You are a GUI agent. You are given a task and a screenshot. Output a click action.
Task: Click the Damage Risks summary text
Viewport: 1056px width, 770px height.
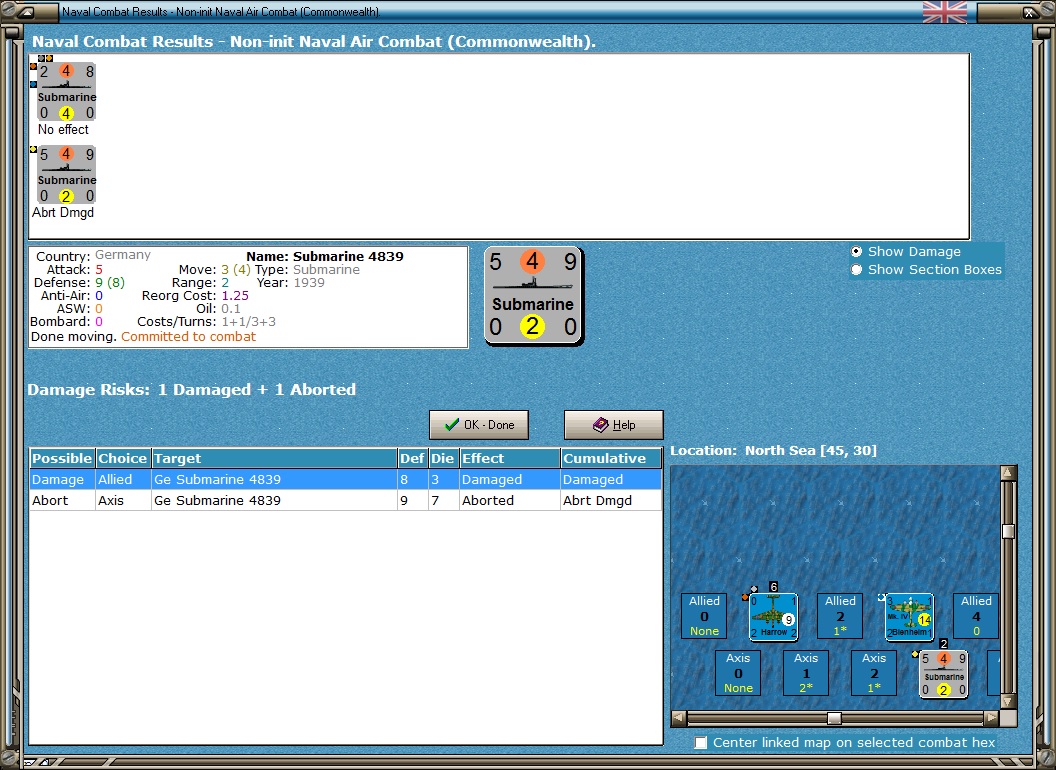point(192,389)
